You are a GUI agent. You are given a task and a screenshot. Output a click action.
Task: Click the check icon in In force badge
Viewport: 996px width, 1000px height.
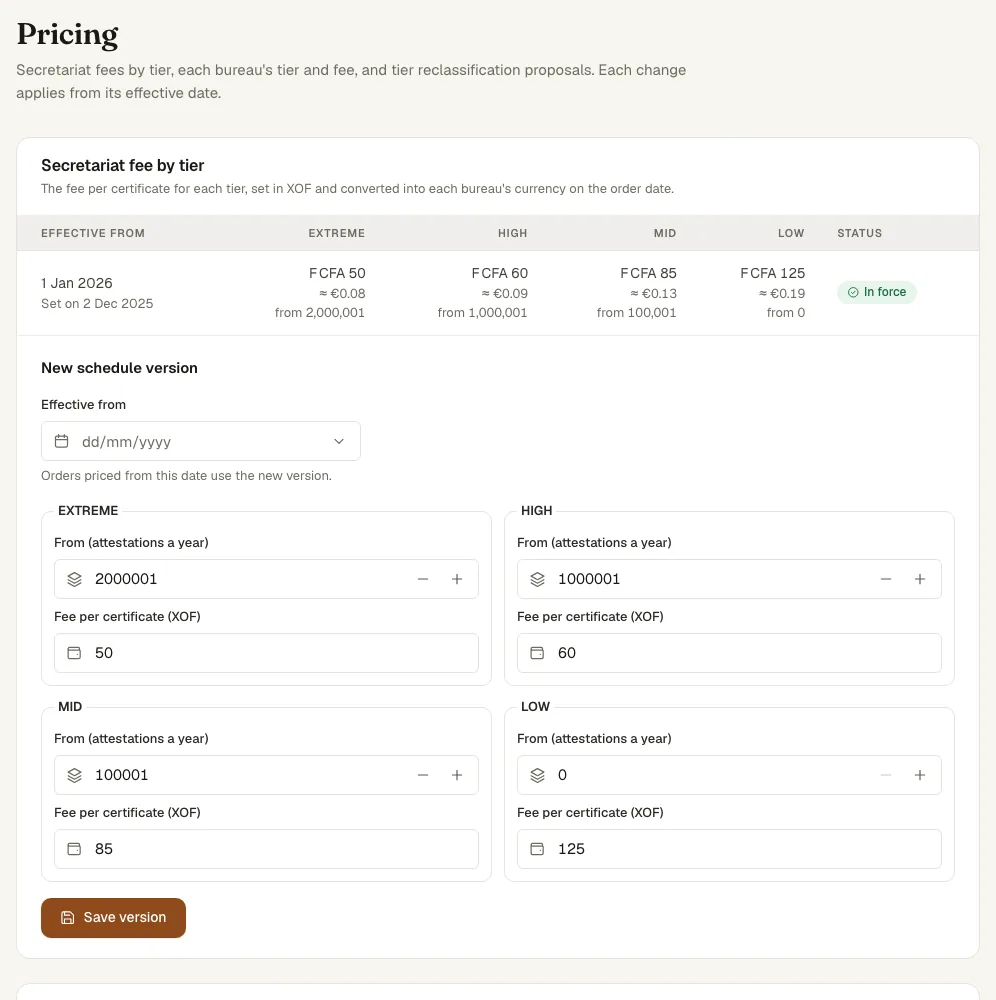[853, 292]
